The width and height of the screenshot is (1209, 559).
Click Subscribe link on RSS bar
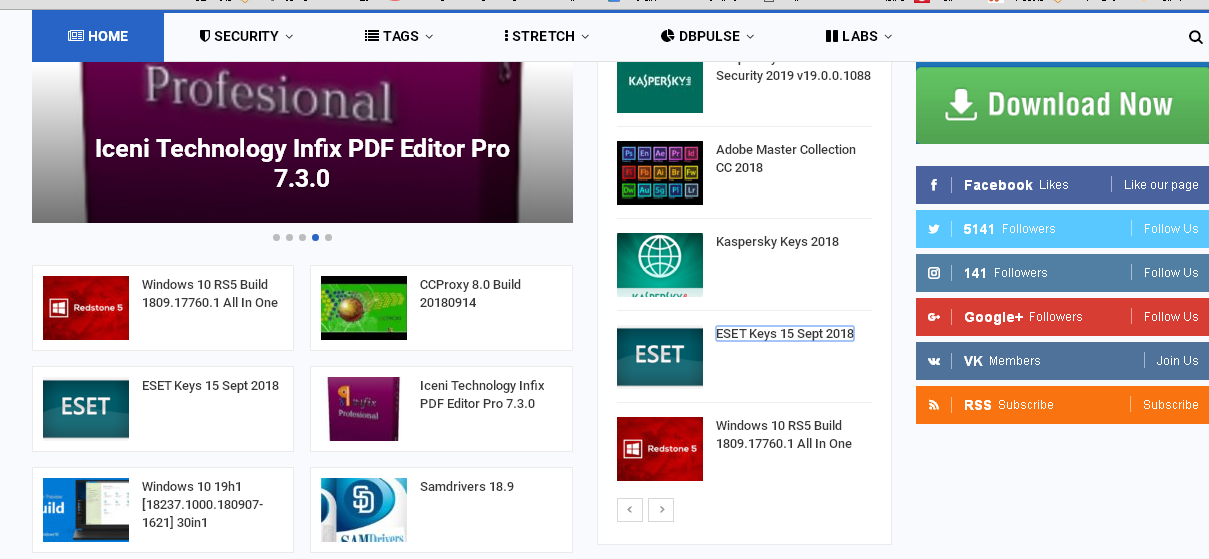[1171, 405]
